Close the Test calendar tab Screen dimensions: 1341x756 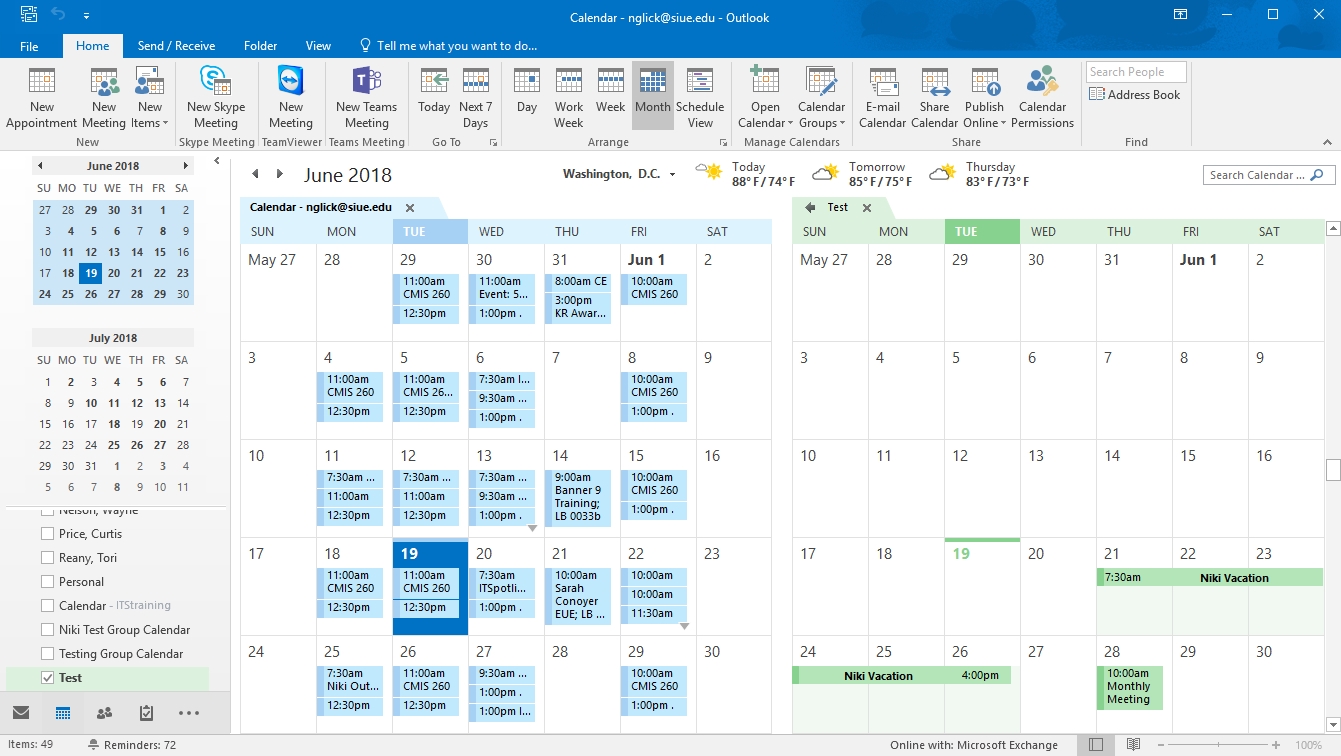click(867, 208)
